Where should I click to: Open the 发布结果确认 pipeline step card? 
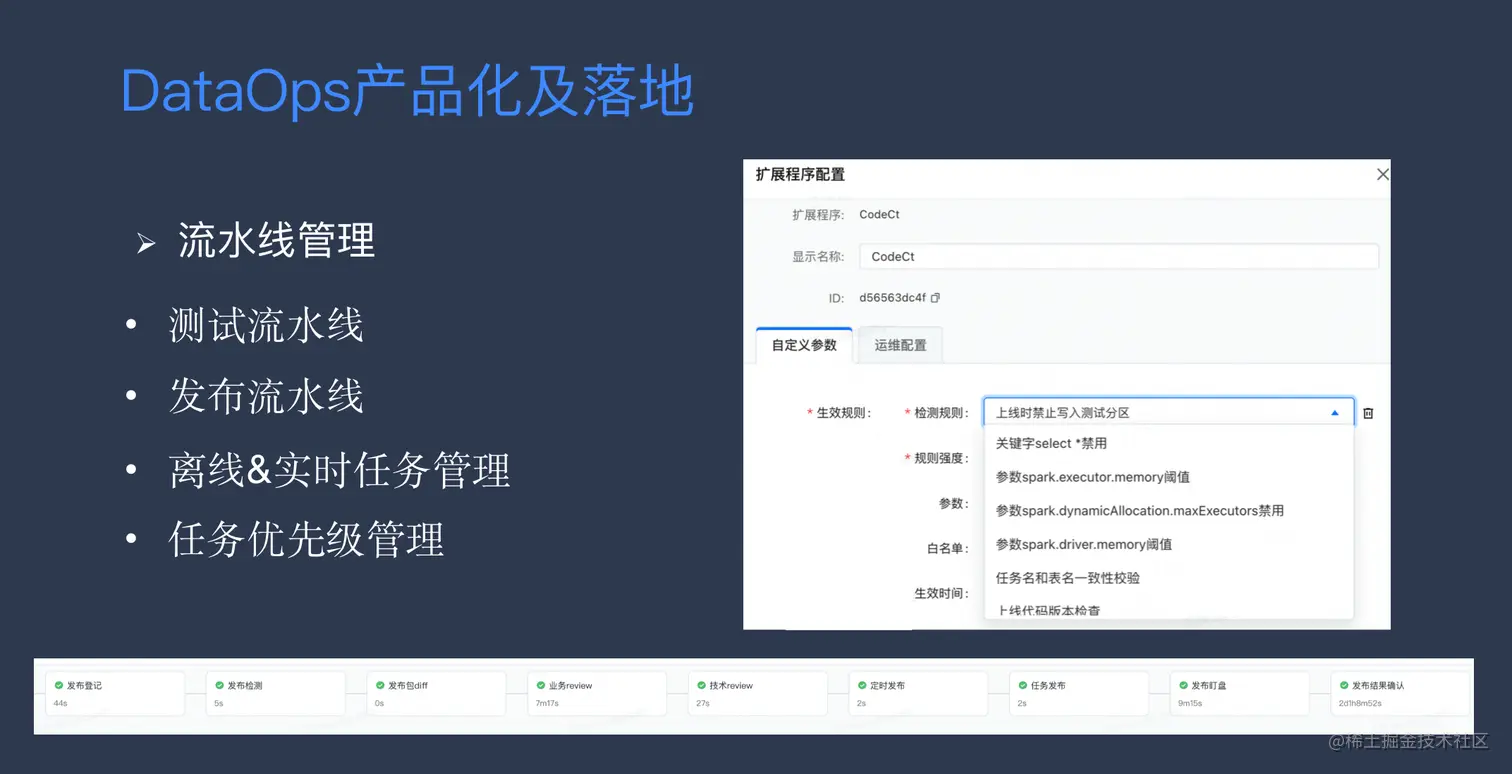pyautogui.click(x=1400, y=693)
